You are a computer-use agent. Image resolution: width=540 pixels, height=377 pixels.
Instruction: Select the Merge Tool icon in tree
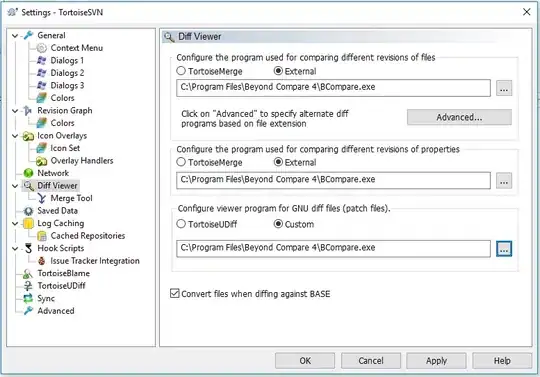[42, 198]
